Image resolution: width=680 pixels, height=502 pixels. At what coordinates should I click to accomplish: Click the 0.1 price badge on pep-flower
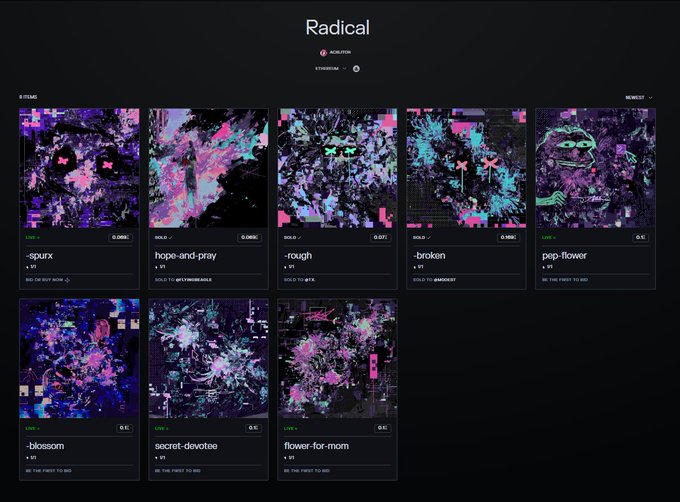[x=641, y=237]
